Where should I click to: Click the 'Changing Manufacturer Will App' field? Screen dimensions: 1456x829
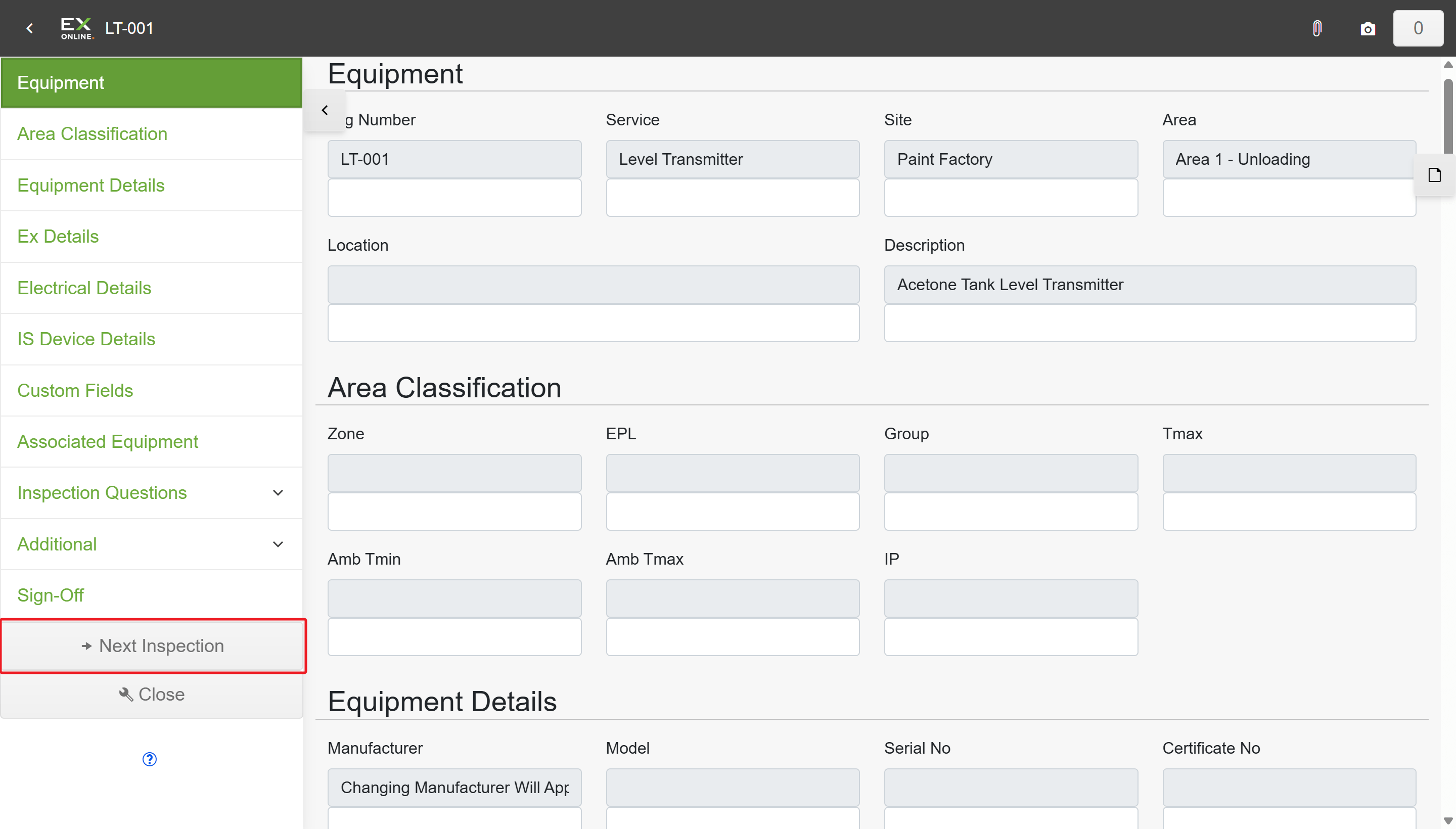[x=454, y=788]
